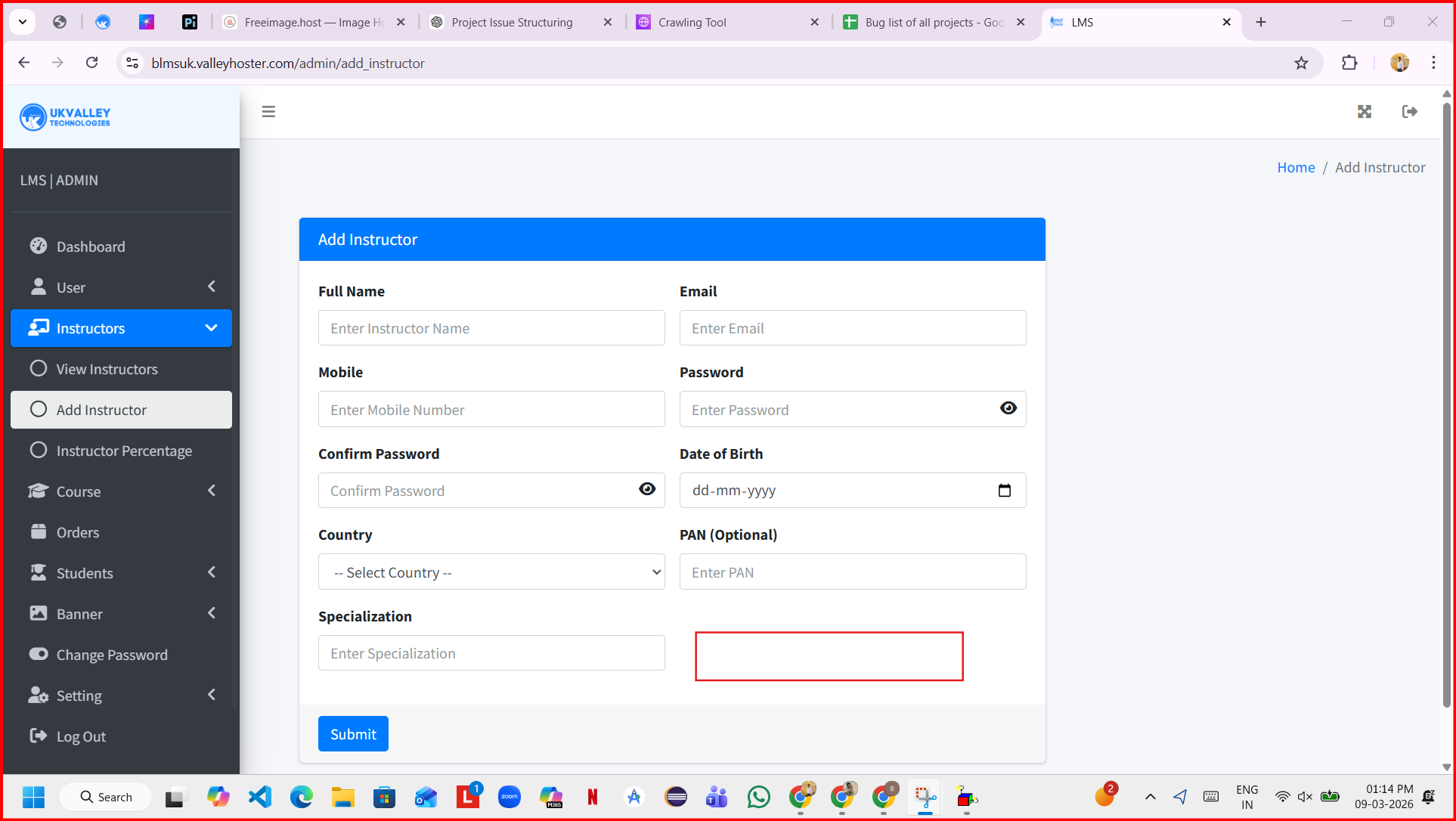Screen dimensions: 1456x821
Task: Follow the Home breadcrumb link
Action: [1296, 168]
